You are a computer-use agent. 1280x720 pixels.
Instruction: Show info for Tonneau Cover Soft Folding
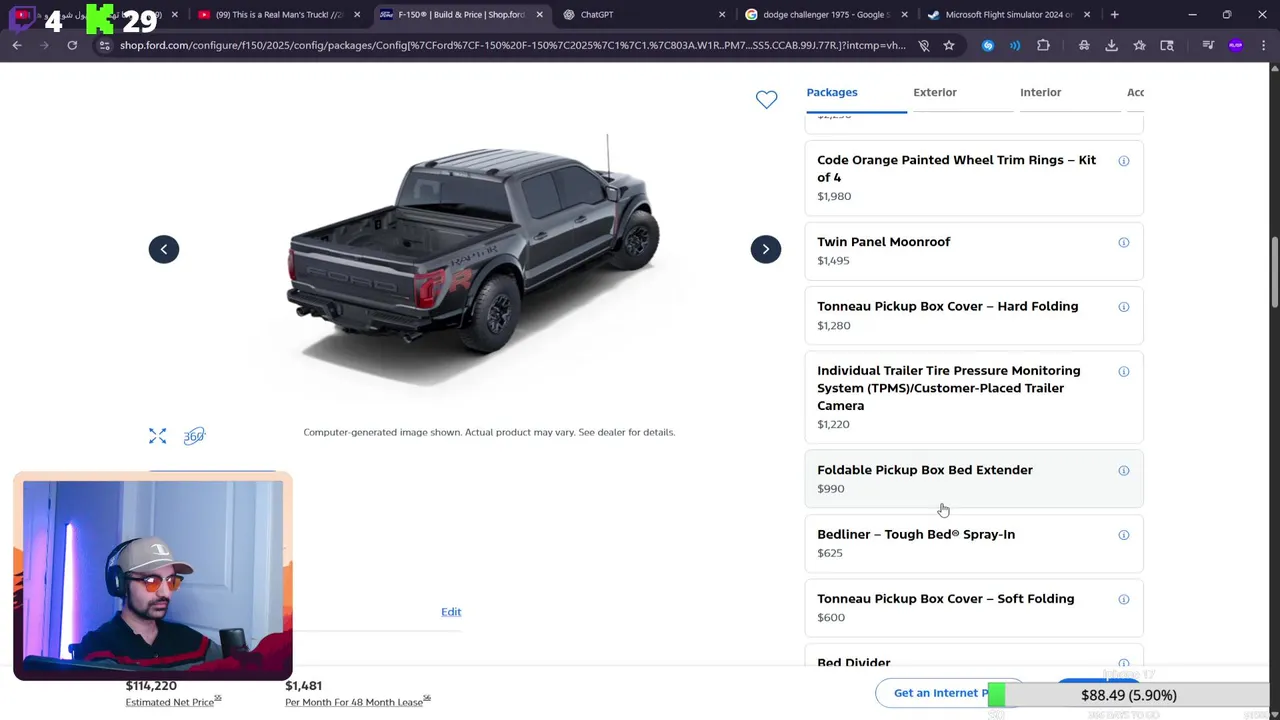click(1124, 600)
